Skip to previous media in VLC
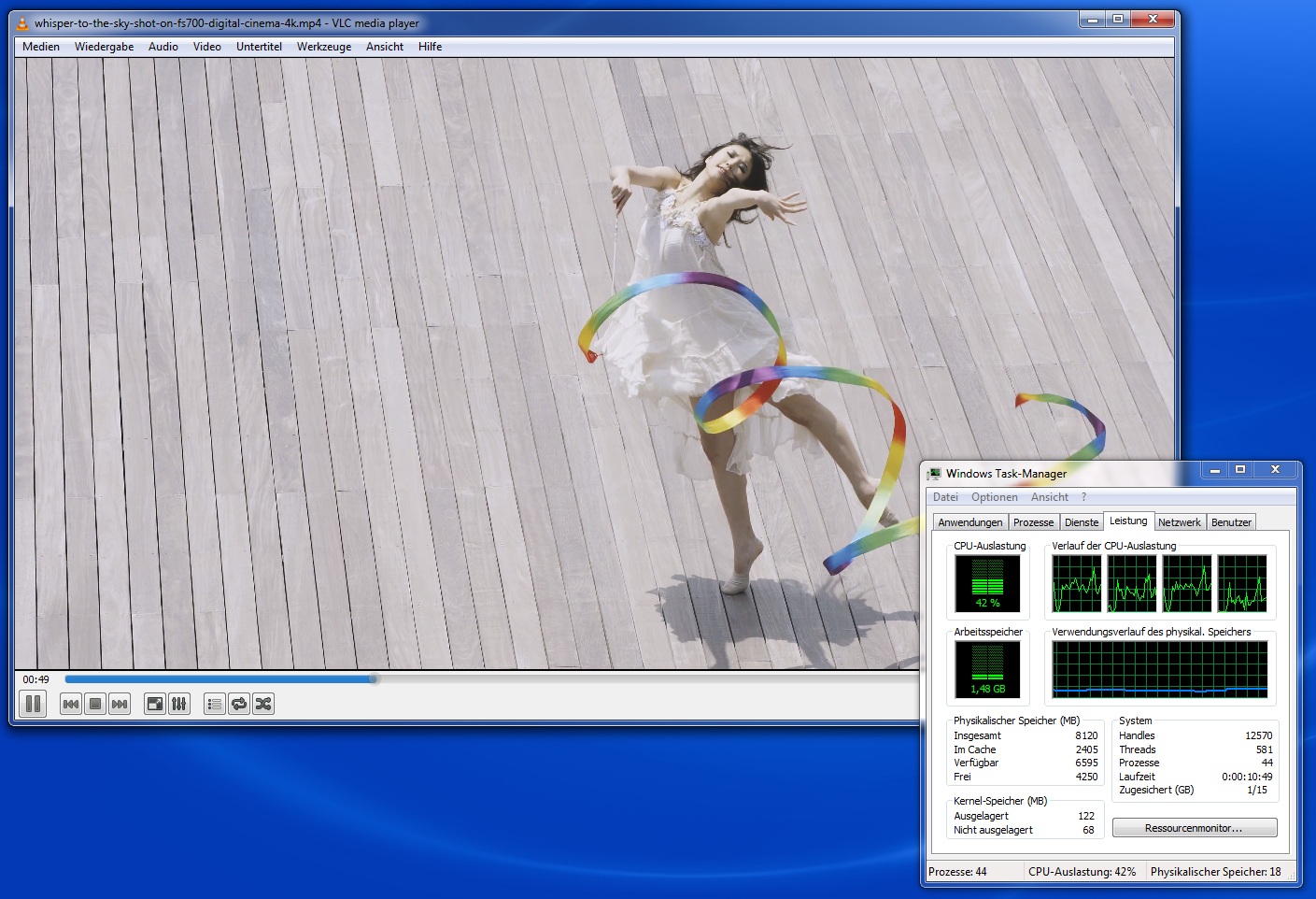Viewport: 1316px width, 899px height. click(71, 704)
